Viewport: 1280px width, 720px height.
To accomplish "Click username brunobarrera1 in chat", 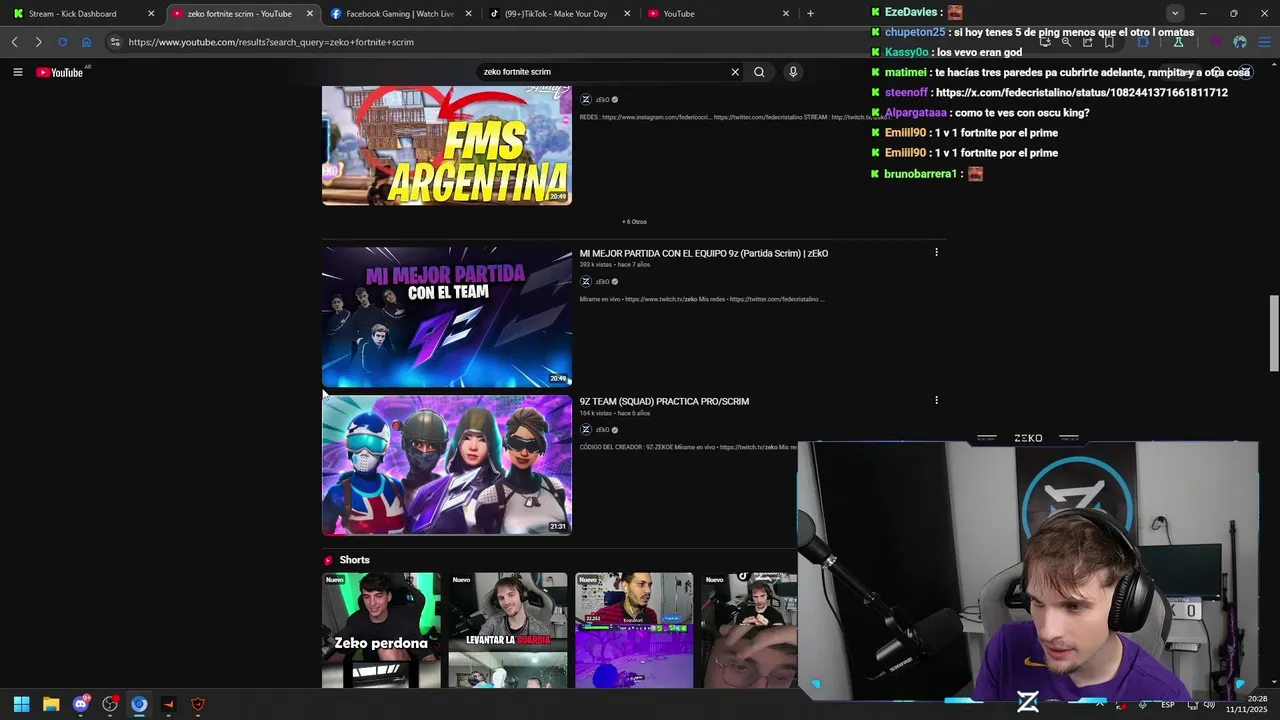I will pyautogui.click(x=921, y=174).
